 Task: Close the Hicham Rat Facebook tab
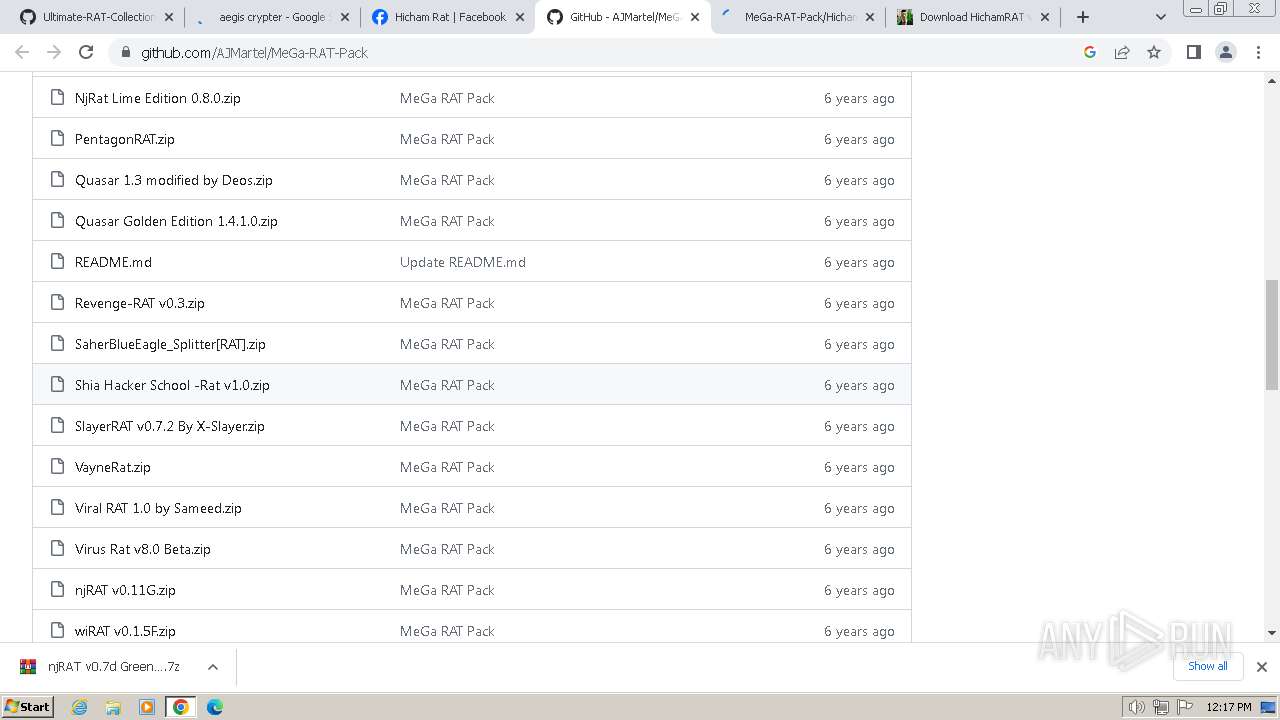click(x=519, y=17)
